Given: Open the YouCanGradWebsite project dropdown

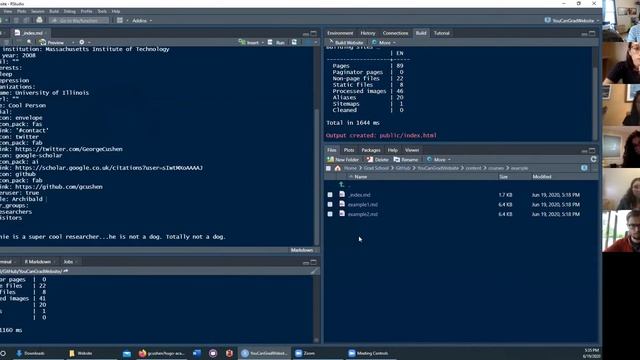Looking at the screenshot, I should 572,20.
